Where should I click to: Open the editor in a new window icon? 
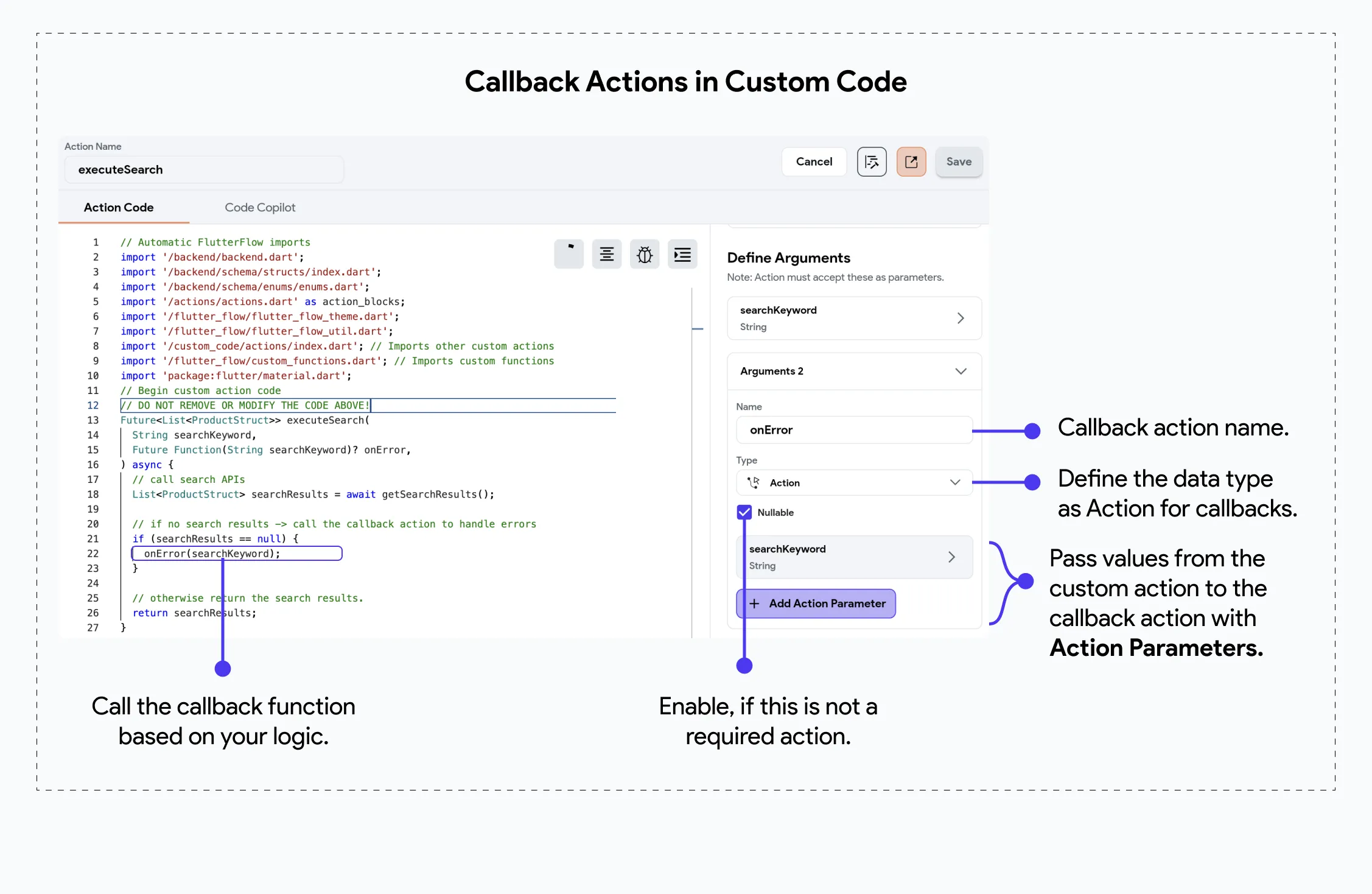pos(911,161)
